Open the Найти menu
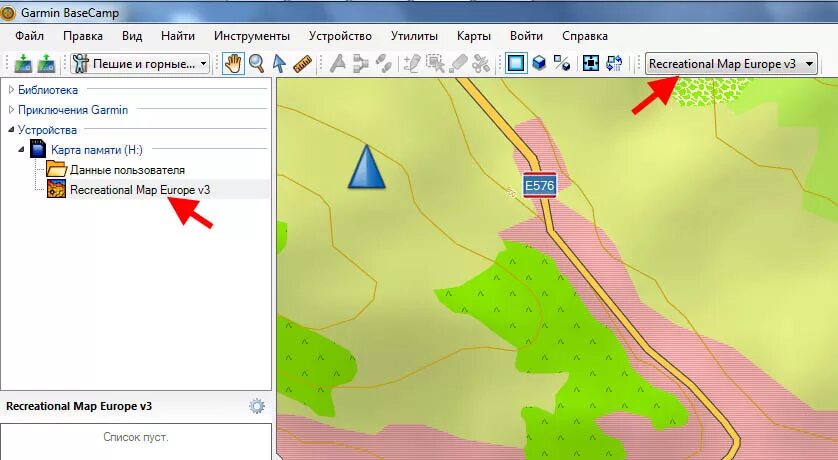838x460 pixels. click(x=178, y=36)
